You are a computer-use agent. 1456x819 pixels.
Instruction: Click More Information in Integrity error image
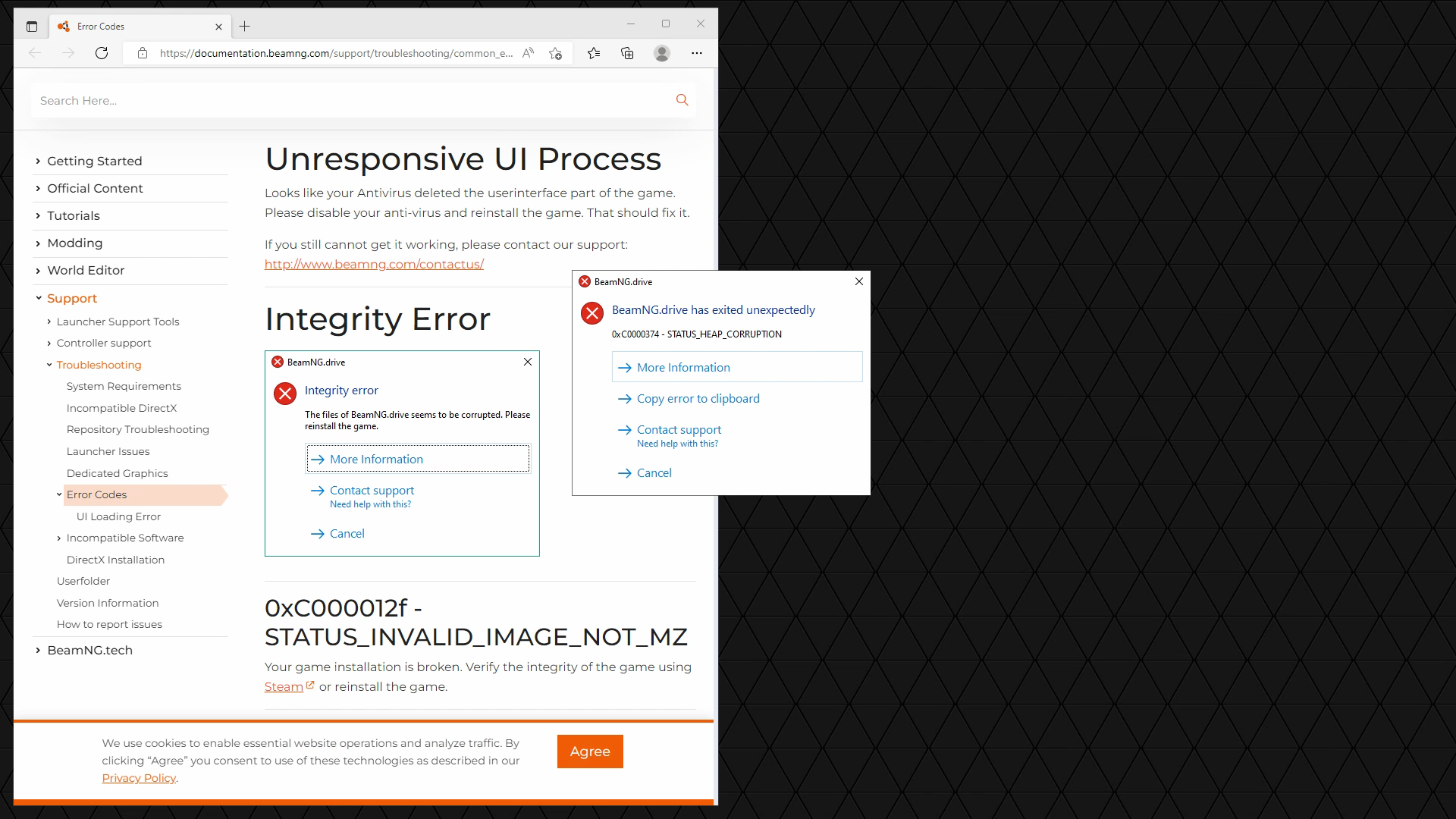point(418,459)
